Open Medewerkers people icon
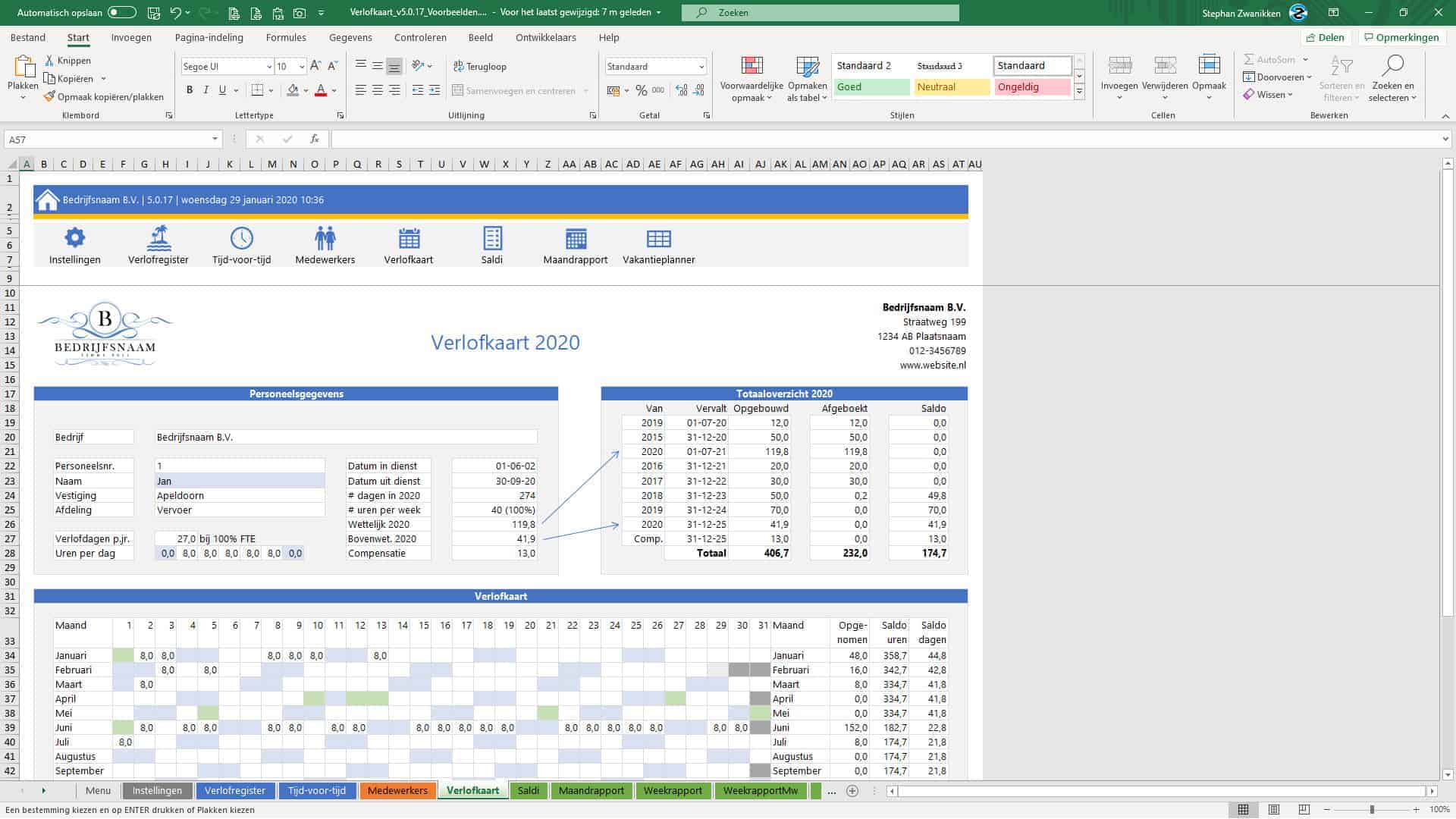The height and width of the screenshot is (819, 1456). (x=325, y=238)
